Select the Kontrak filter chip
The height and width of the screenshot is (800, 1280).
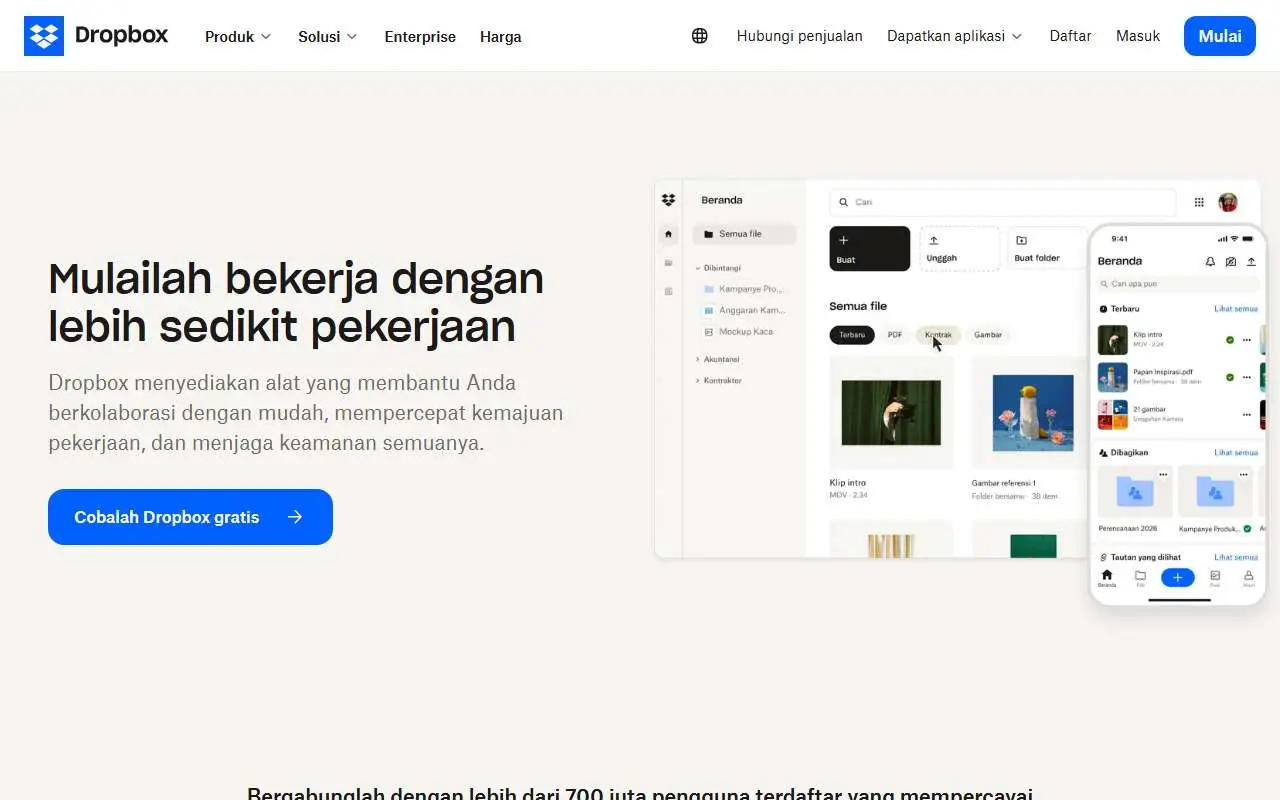pyautogui.click(x=938, y=335)
